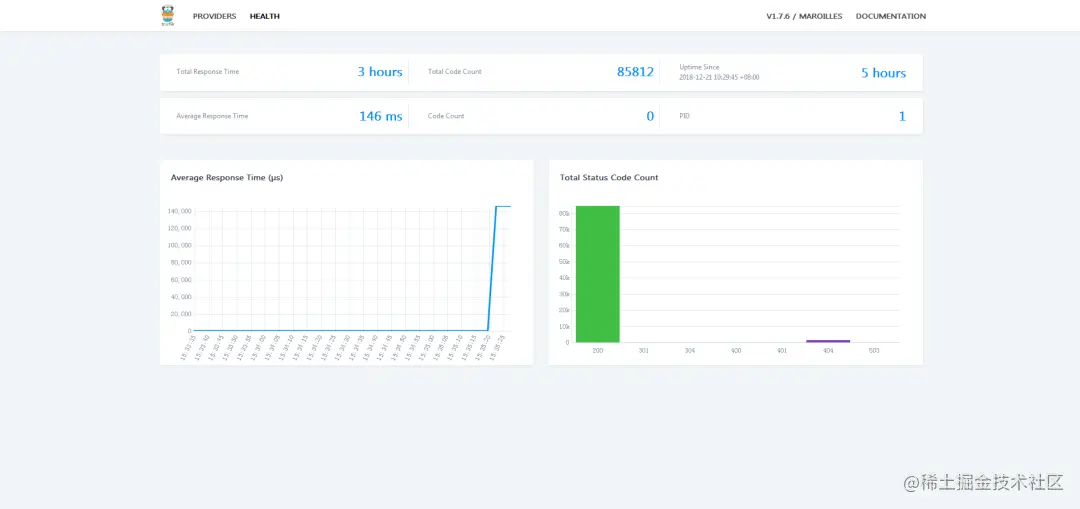Image resolution: width=1080 pixels, height=509 pixels.
Task: Click the purple 404 status bar
Action: (x=828, y=341)
